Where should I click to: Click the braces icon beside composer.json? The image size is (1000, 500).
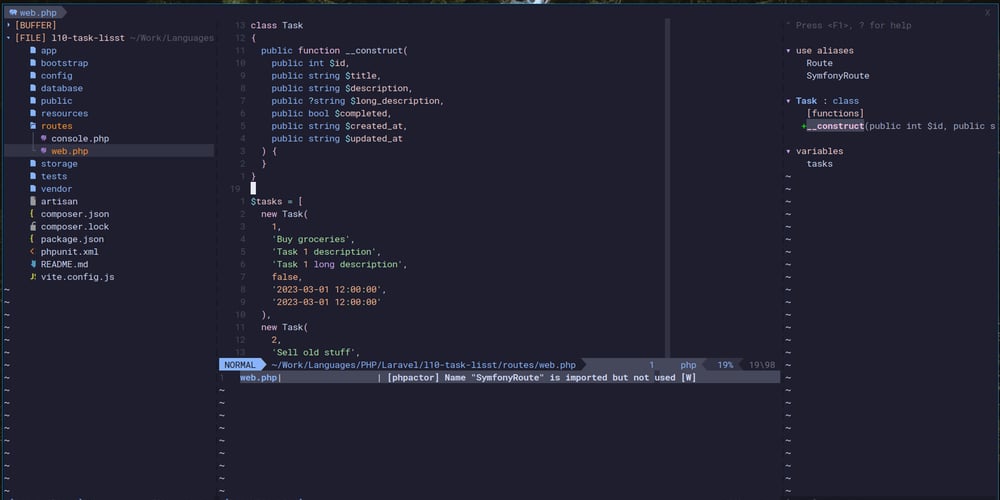click(x=33, y=214)
